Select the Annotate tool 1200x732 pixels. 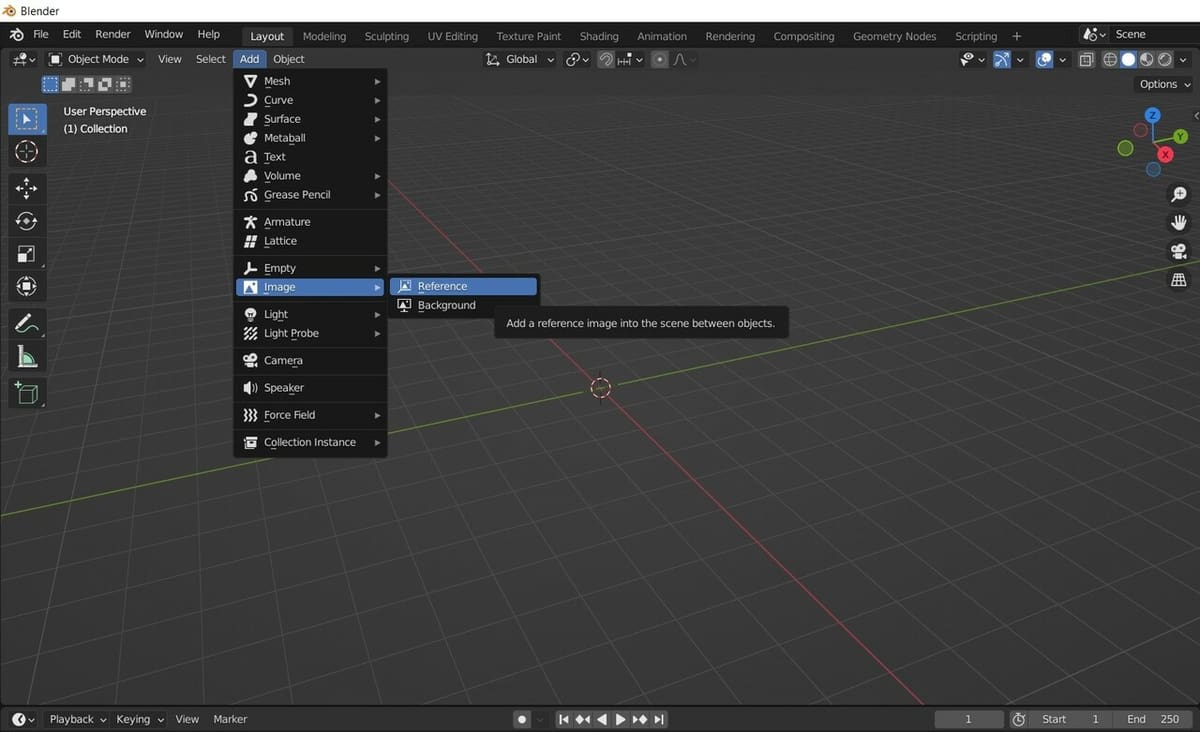click(27, 324)
